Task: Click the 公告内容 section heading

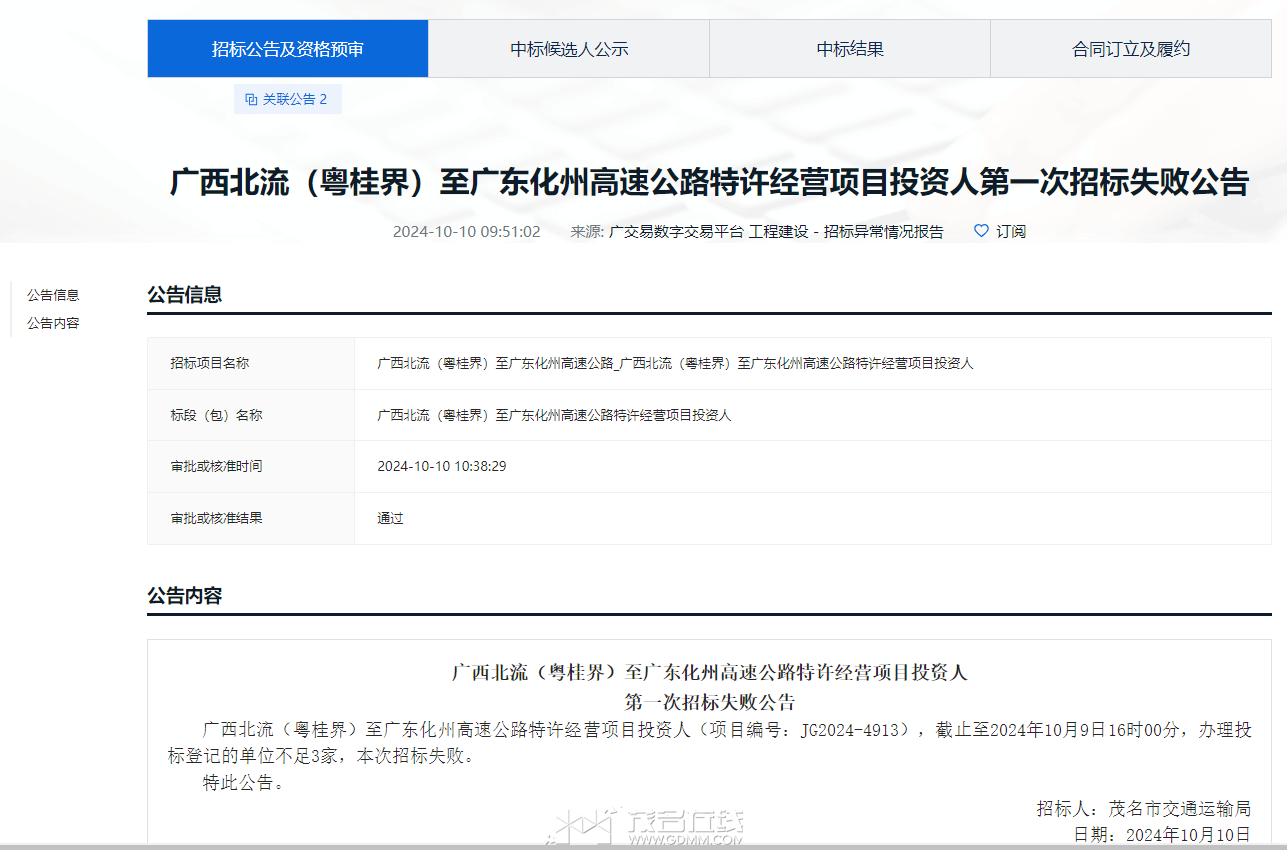Action: coord(185,596)
